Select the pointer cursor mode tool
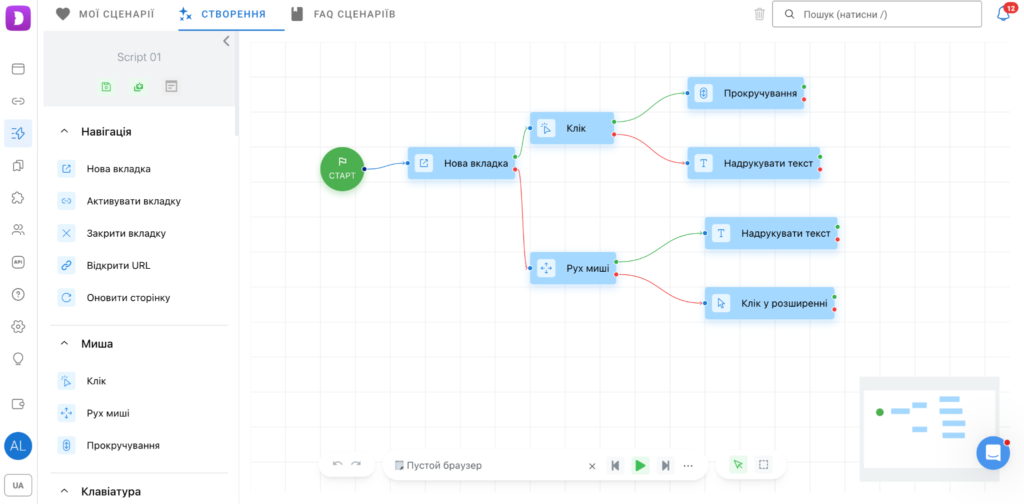The height and width of the screenshot is (504, 1024). click(x=739, y=465)
